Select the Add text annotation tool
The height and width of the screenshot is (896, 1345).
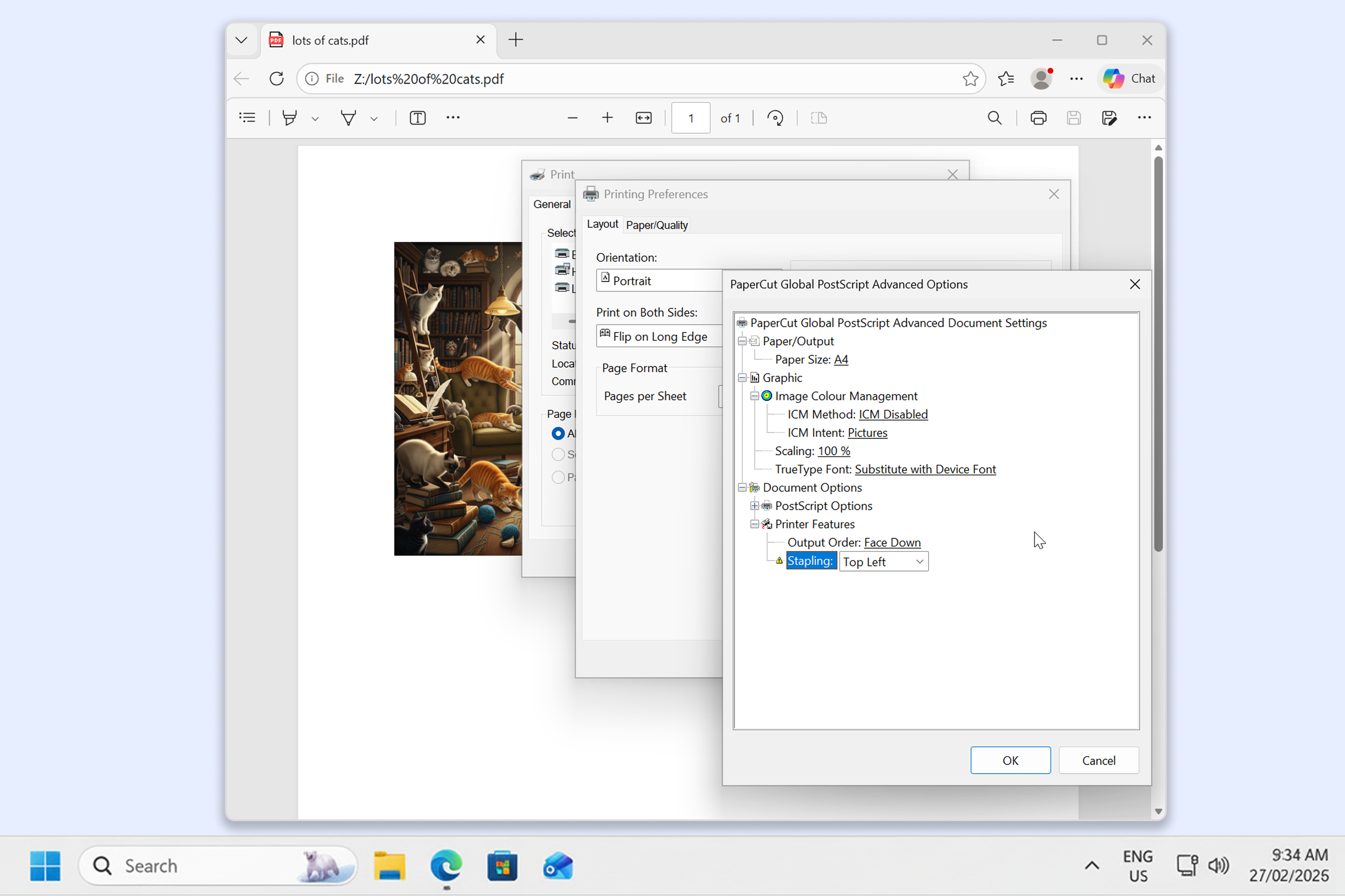[x=417, y=117]
